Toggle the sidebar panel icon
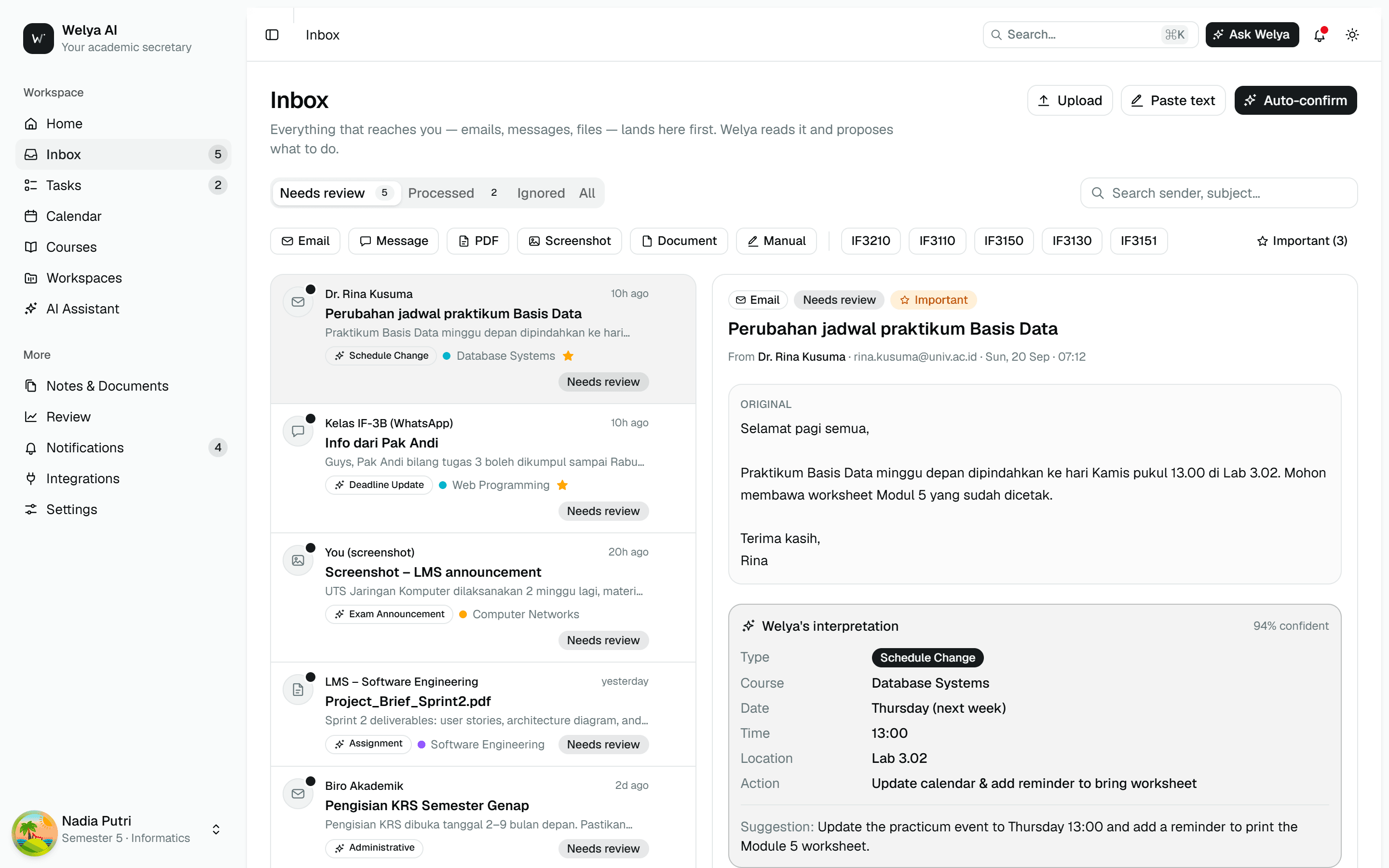The width and height of the screenshot is (1389, 868). 272,35
